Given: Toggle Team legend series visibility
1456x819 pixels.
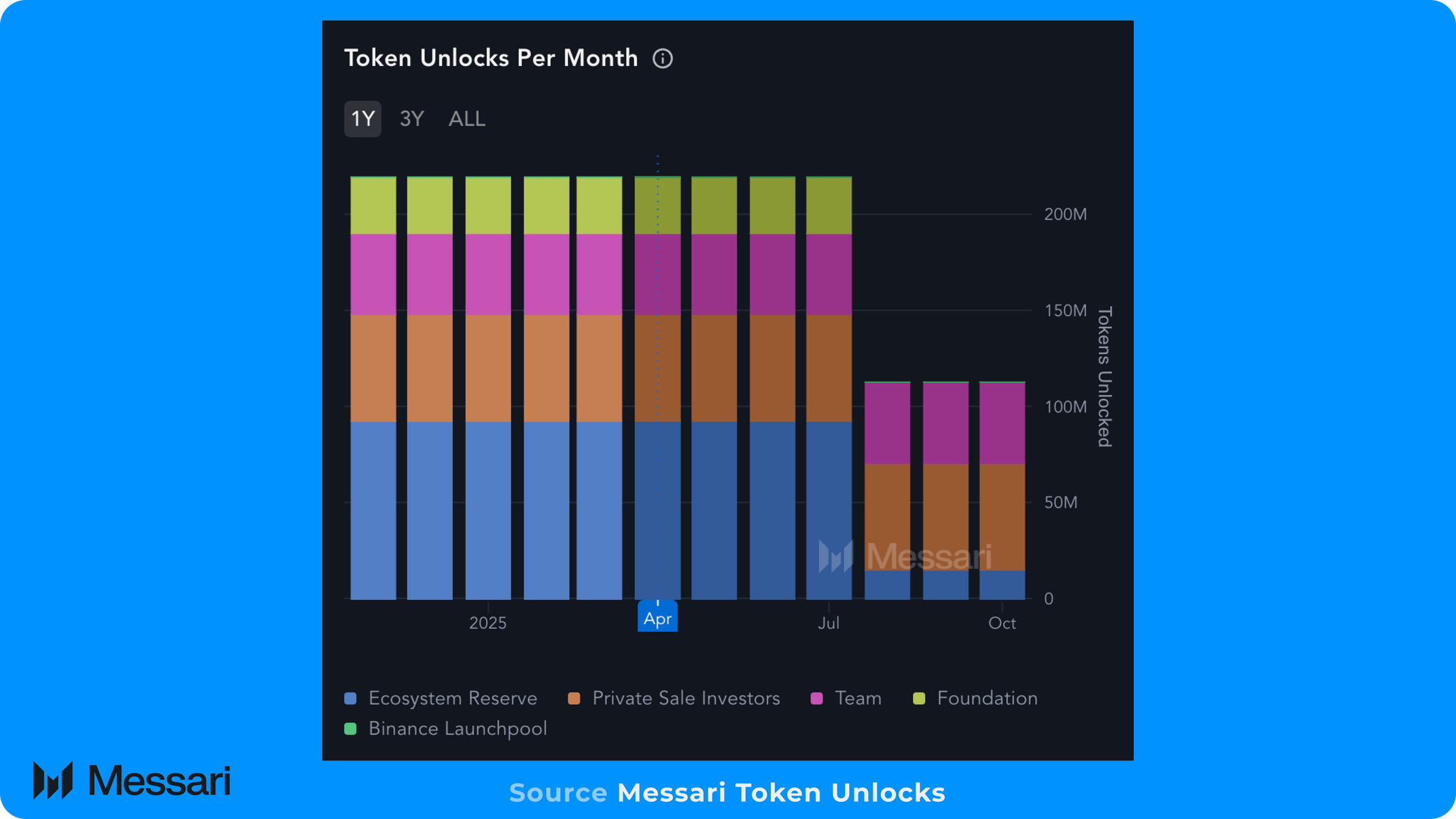Looking at the screenshot, I should point(846,698).
